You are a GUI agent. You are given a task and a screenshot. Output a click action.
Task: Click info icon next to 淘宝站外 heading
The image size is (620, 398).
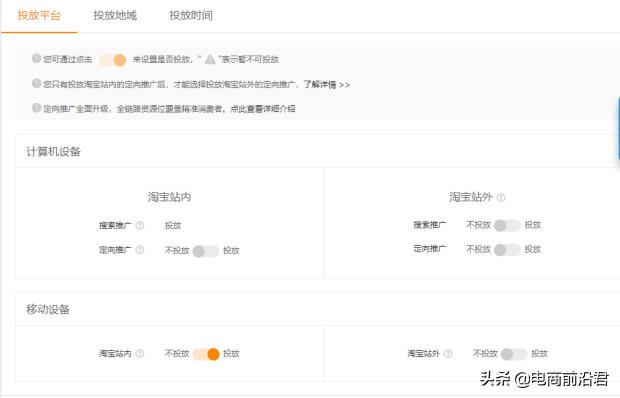(501, 197)
